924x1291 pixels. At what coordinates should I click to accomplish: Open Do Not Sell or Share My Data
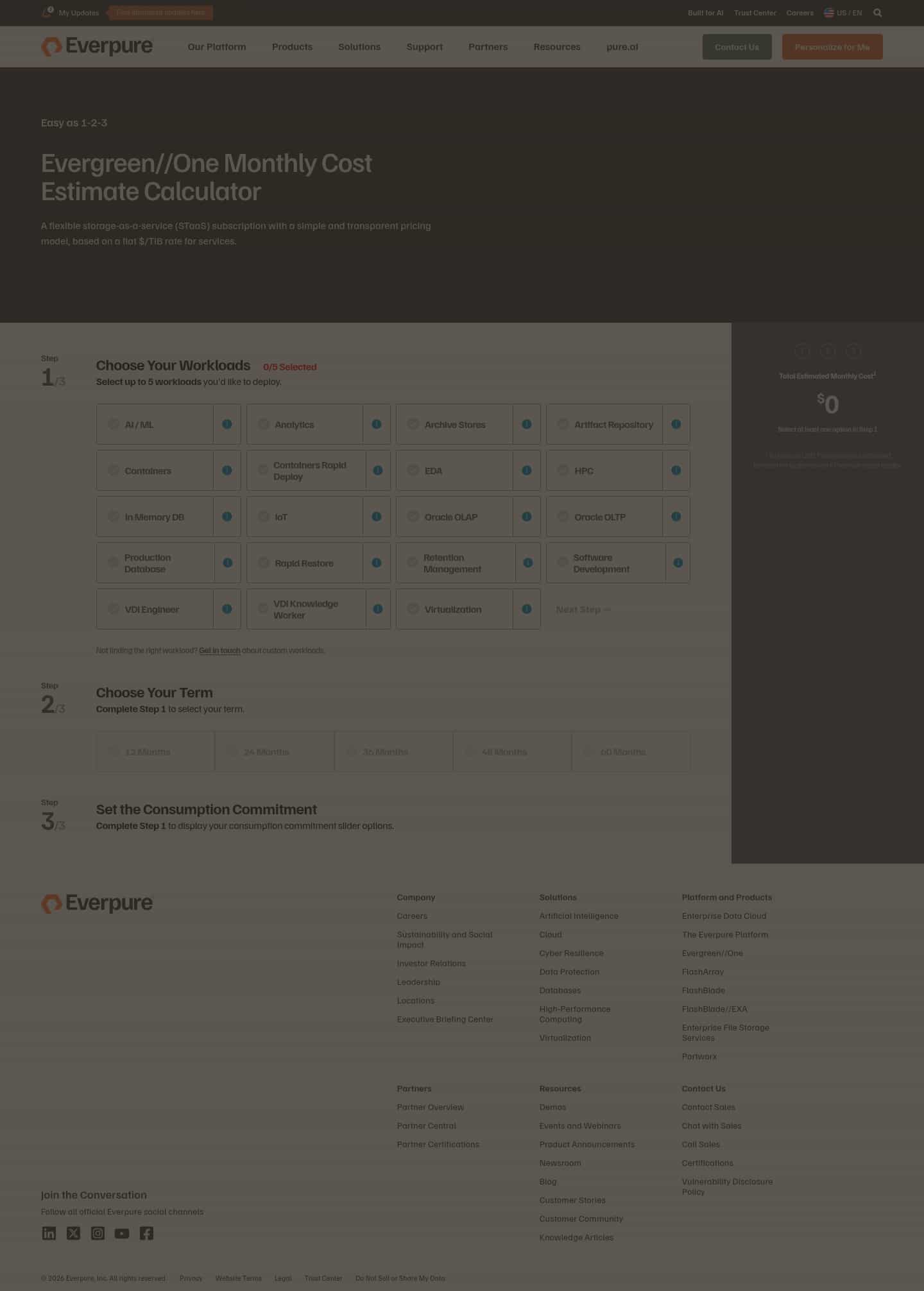(x=400, y=1278)
